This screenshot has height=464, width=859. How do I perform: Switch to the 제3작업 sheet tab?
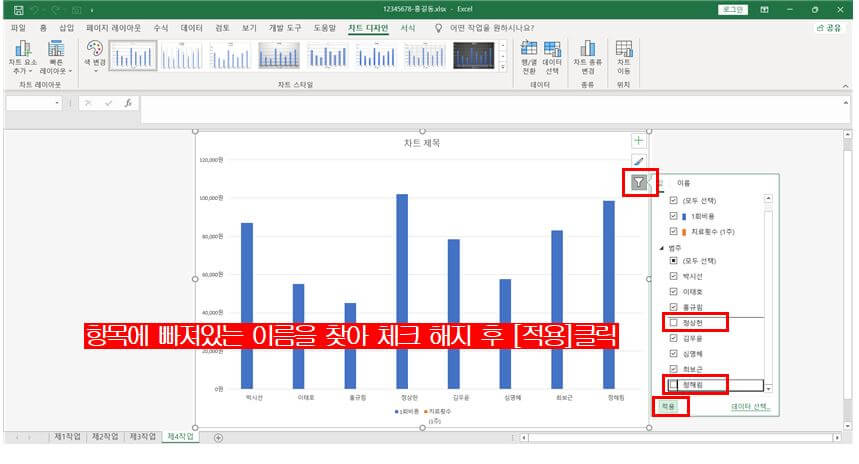pos(142,437)
